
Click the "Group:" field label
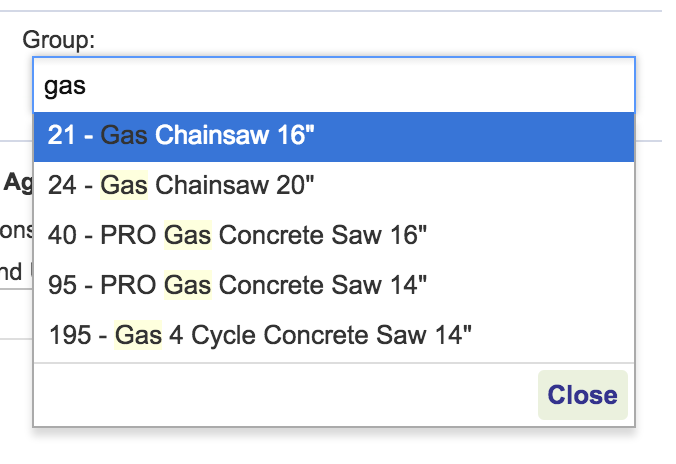click(59, 40)
